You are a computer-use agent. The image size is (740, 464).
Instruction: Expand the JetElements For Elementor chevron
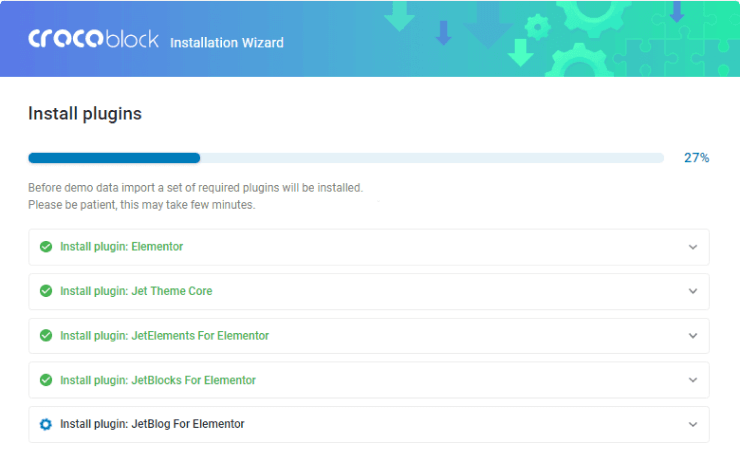coord(692,336)
